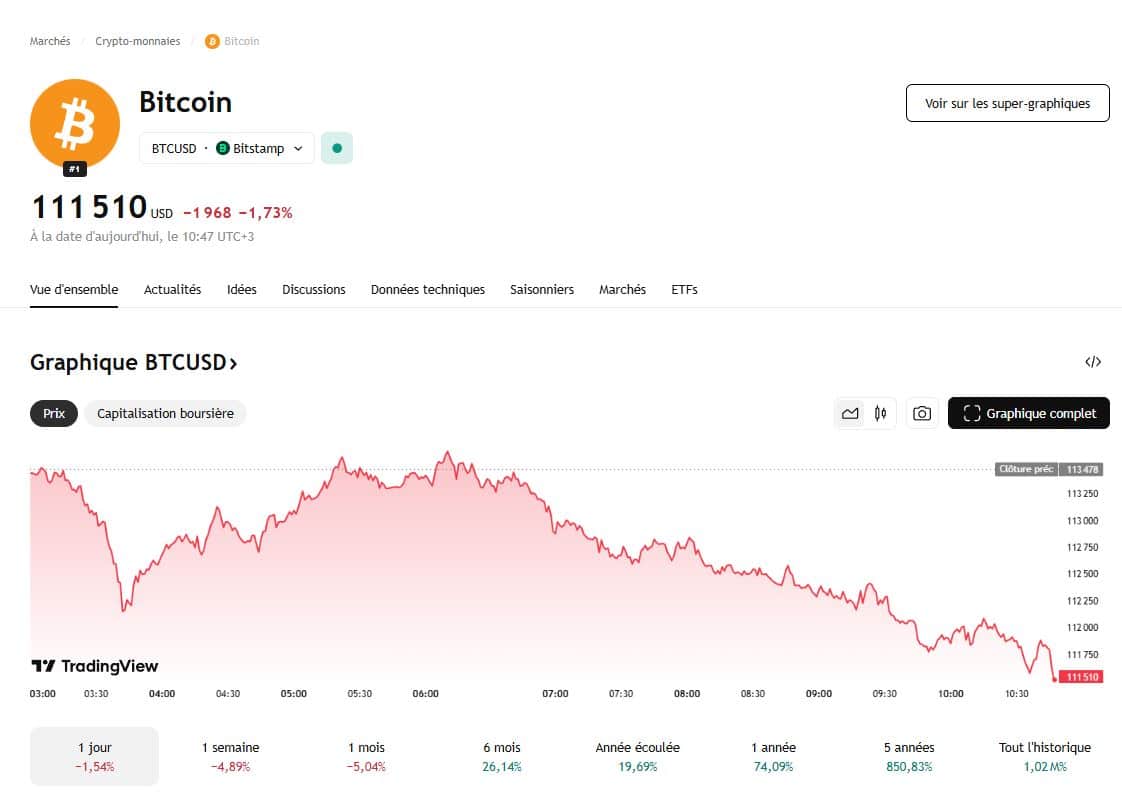Open the BTCUSD Bitstamp exchange dropdown
The height and width of the screenshot is (794, 1122).
pos(227,148)
